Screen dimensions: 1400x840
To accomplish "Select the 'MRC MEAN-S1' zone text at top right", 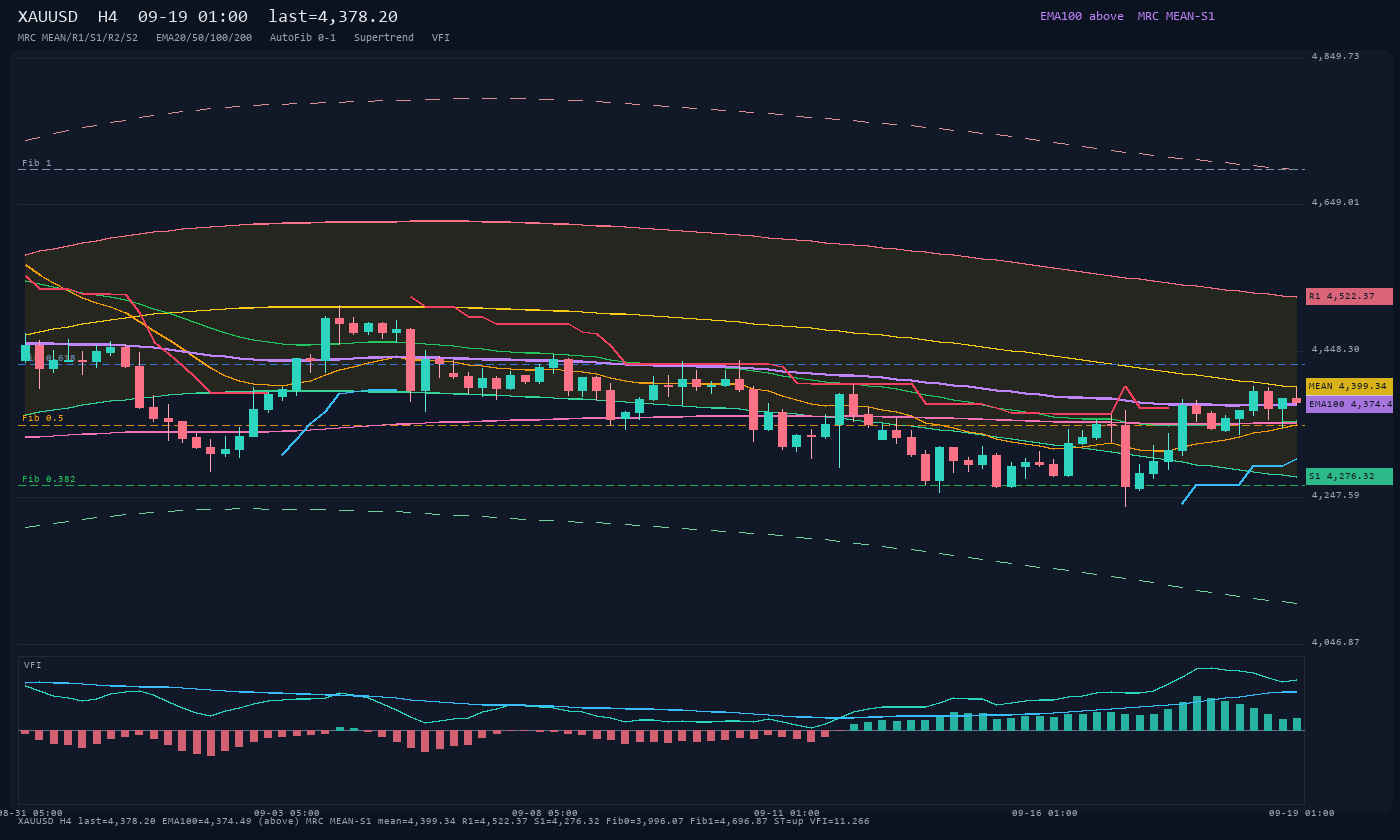I will coord(1176,16).
